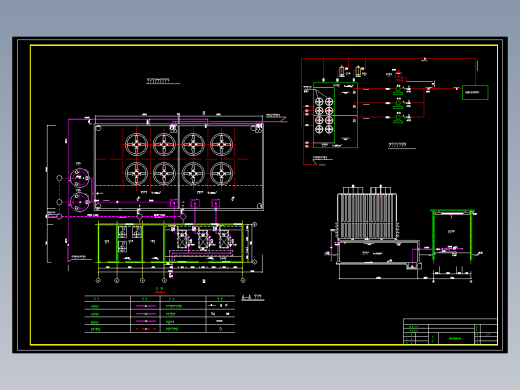
Task: Select the louvered cooling tower in the elevation view
Action: click(367, 212)
